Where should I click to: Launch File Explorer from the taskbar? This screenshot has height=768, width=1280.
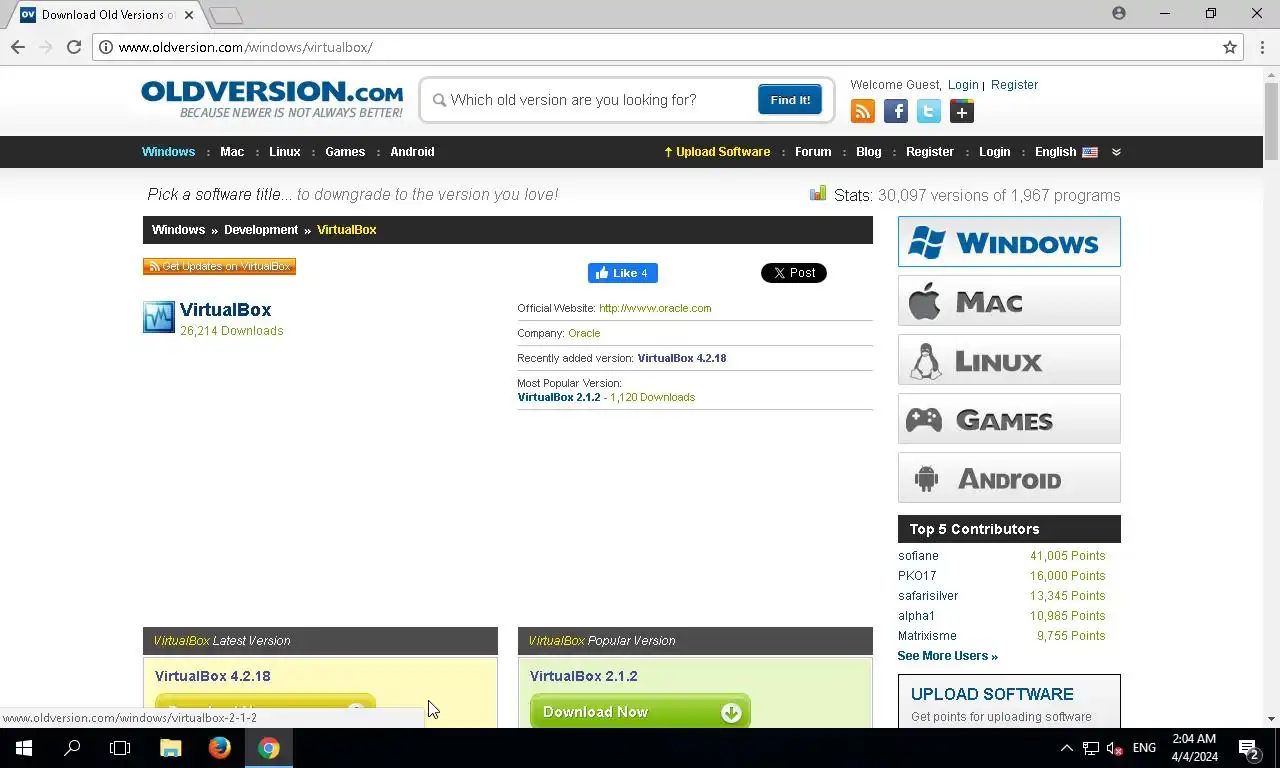pyautogui.click(x=171, y=748)
